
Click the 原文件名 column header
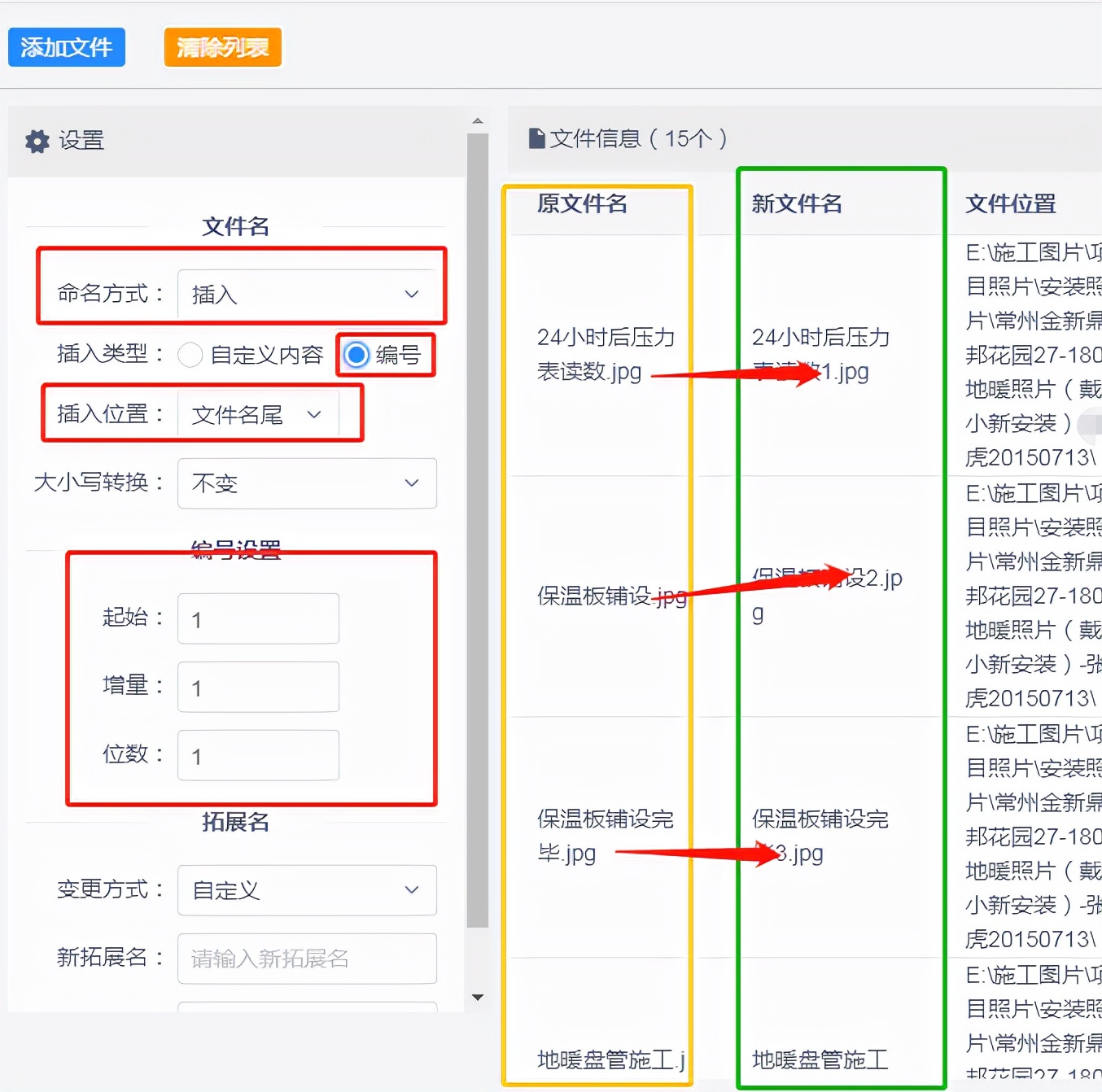580,204
